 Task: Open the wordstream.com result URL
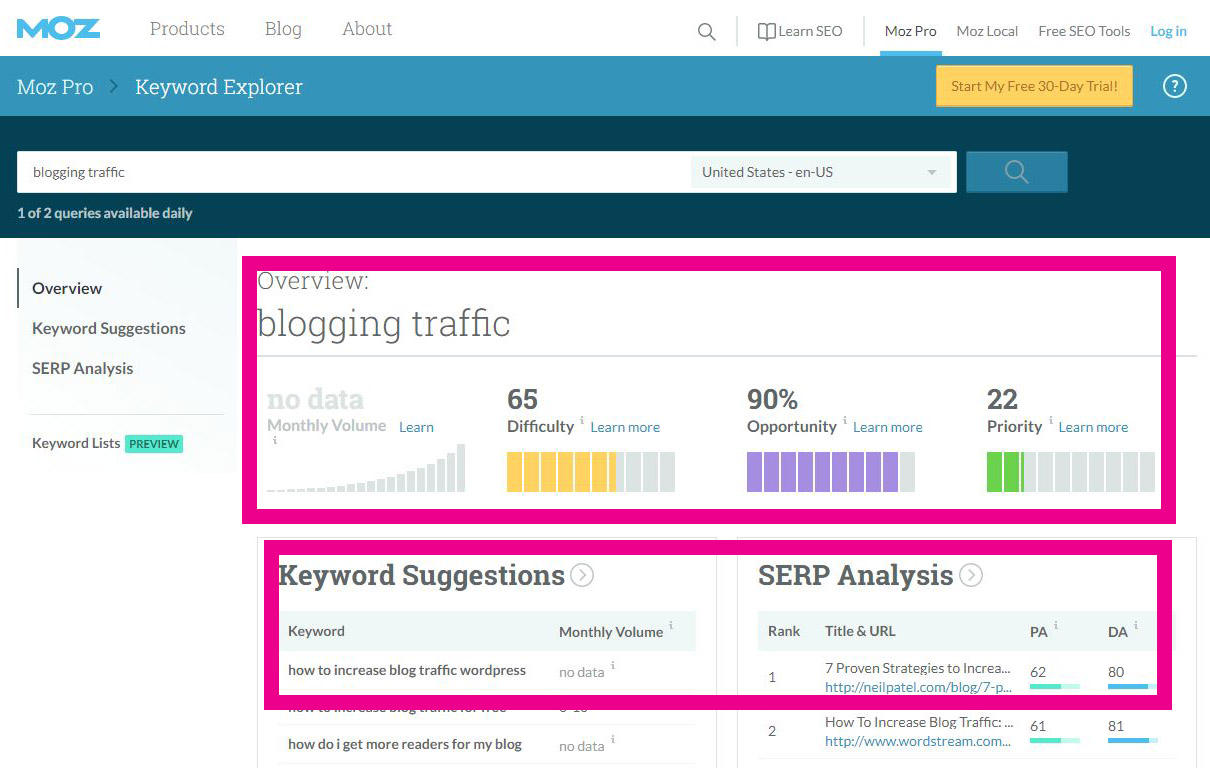[x=918, y=741]
